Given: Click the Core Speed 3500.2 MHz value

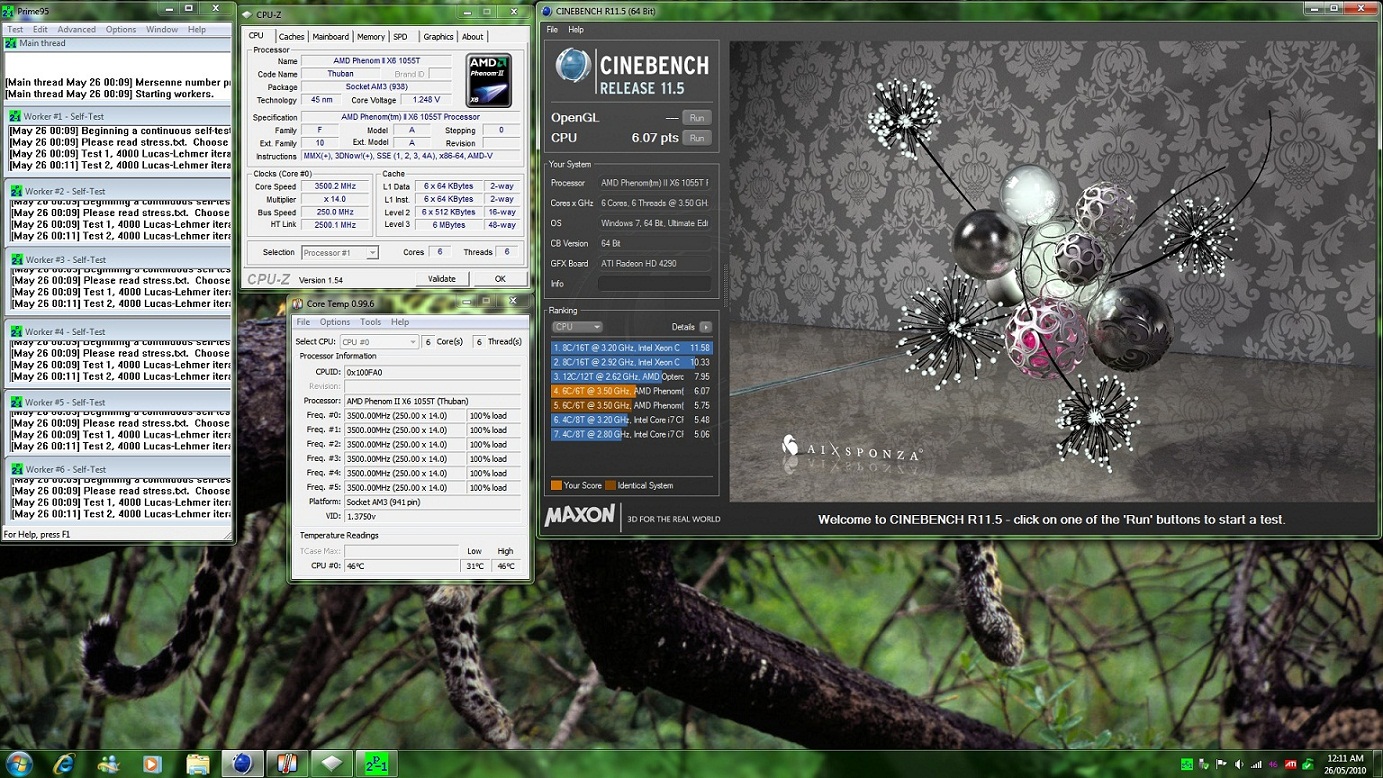Looking at the screenshot, I should pyautogui.click(x=334, y=187).
